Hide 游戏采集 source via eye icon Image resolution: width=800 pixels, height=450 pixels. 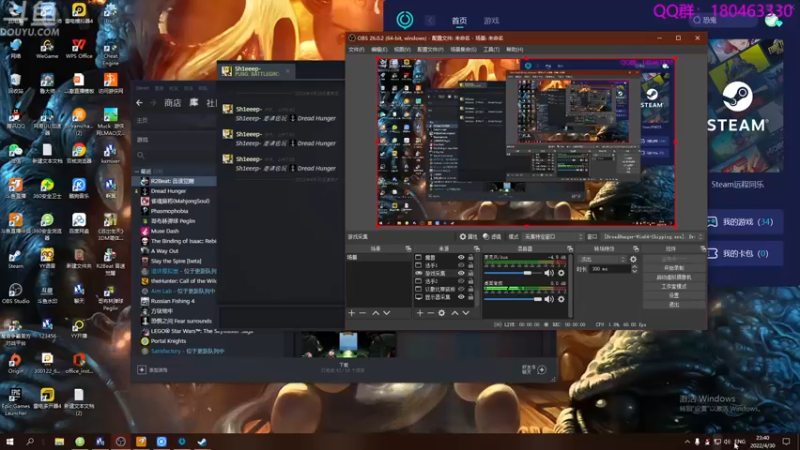(461, 273)
